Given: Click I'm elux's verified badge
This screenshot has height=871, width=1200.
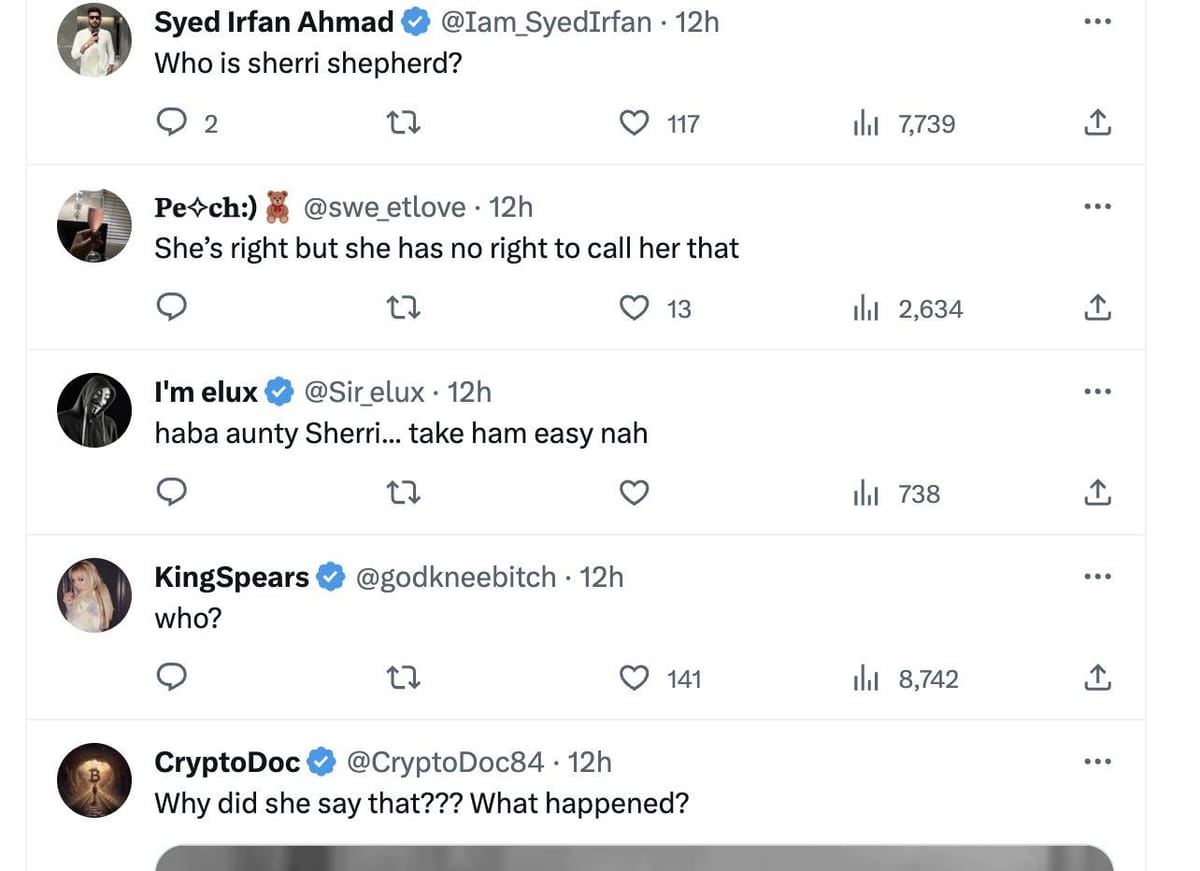Looking at the screenshot, I should coord(279,391).
